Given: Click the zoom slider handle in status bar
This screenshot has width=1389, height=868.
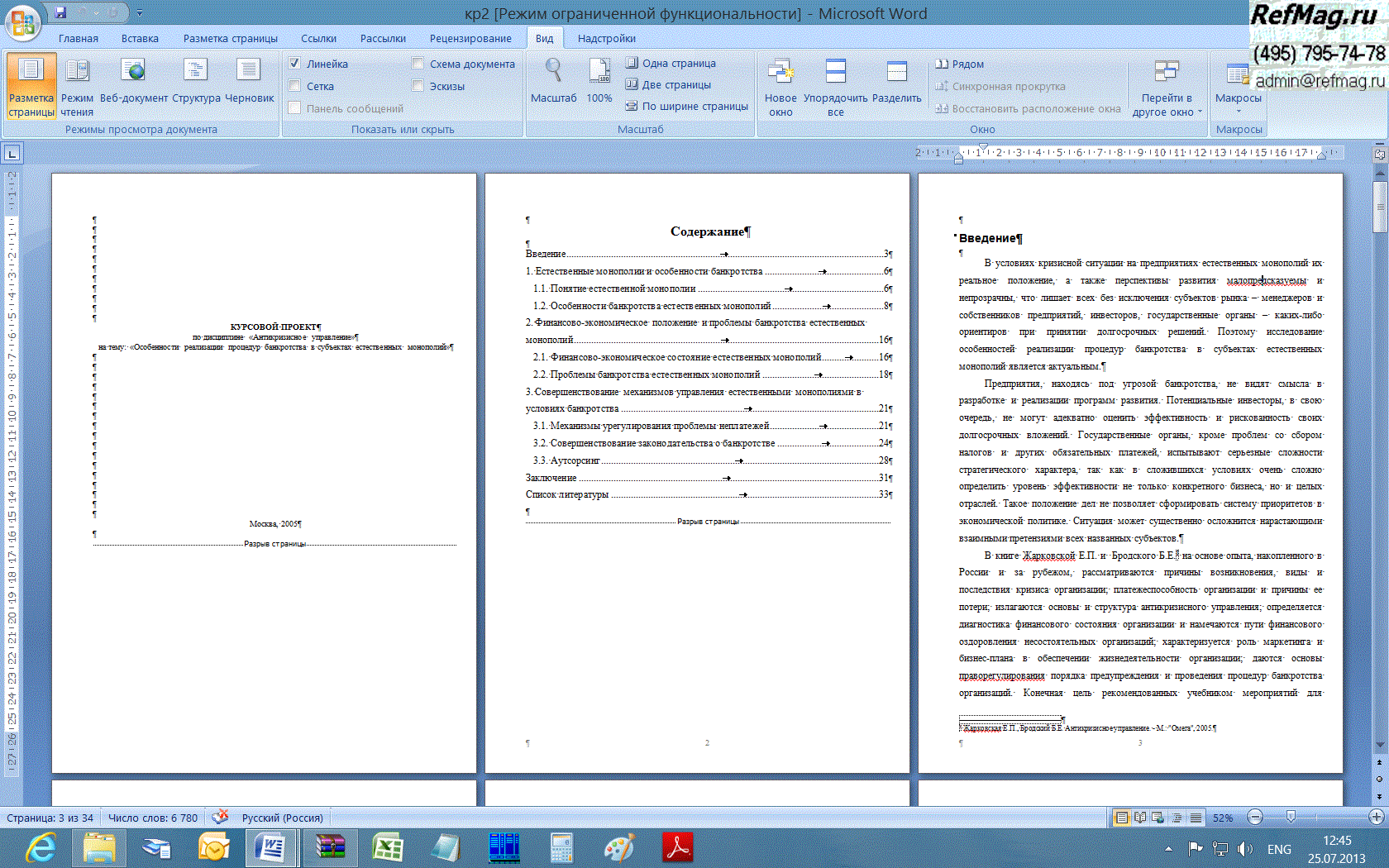Looking at the screenshot, I should pos(1291,818).
